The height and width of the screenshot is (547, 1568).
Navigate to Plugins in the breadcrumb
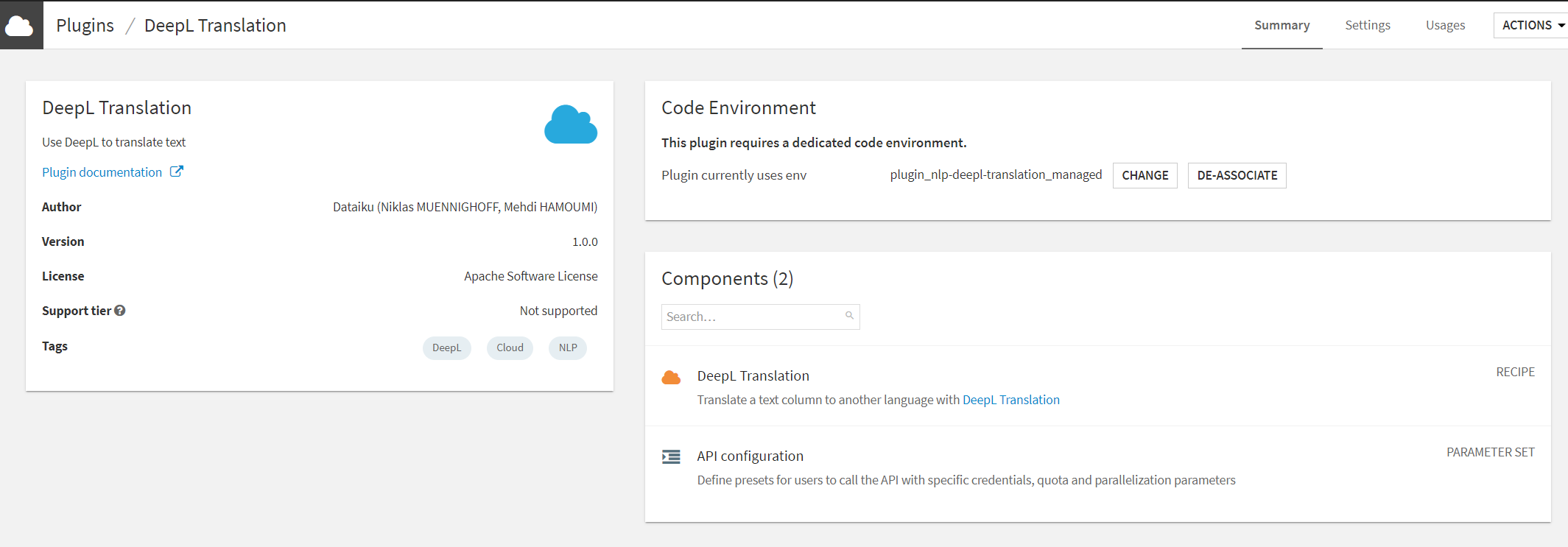[85, 25]
